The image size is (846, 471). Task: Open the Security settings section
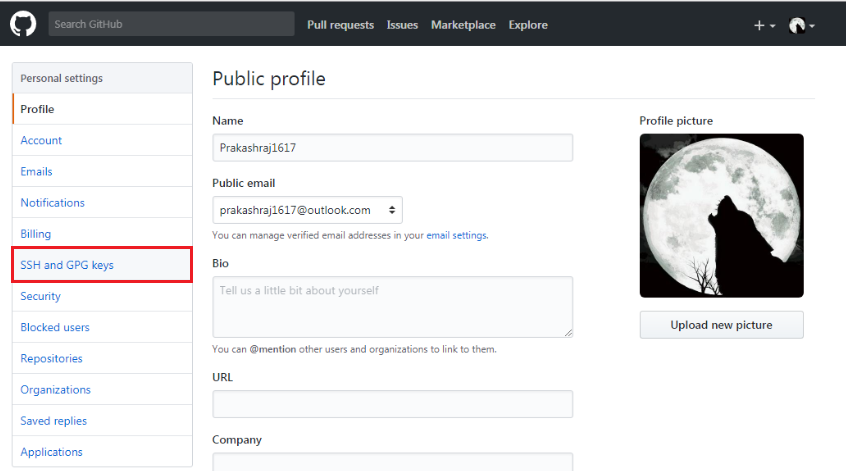coord(41,296)
